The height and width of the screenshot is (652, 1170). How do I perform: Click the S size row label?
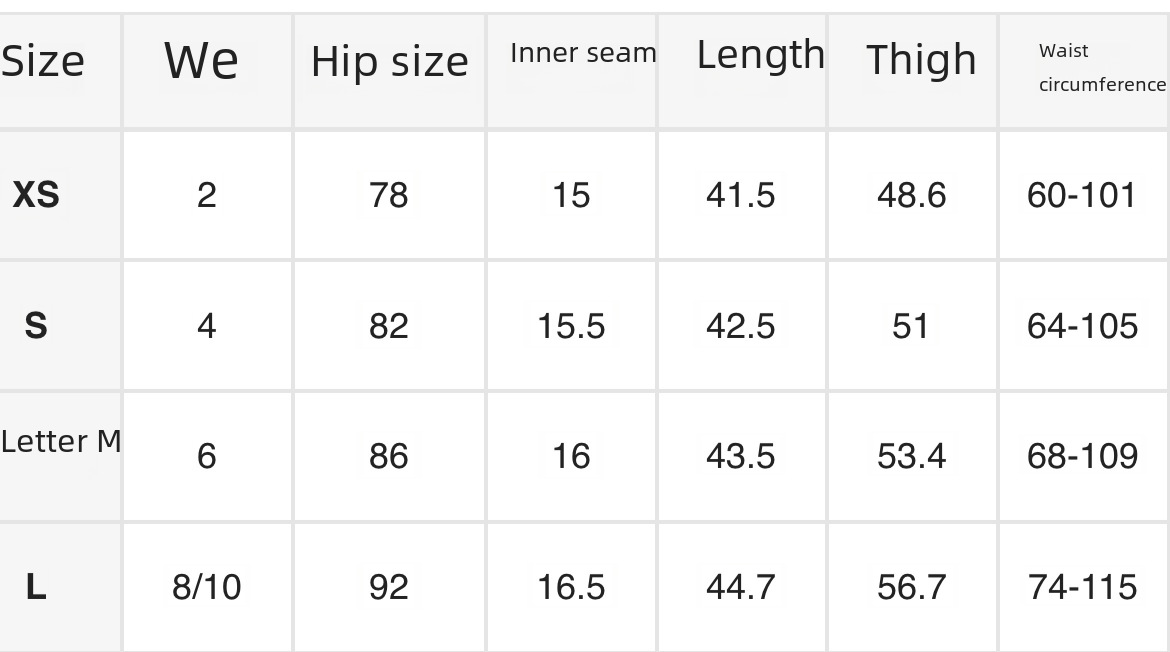[x=36, y=326]
